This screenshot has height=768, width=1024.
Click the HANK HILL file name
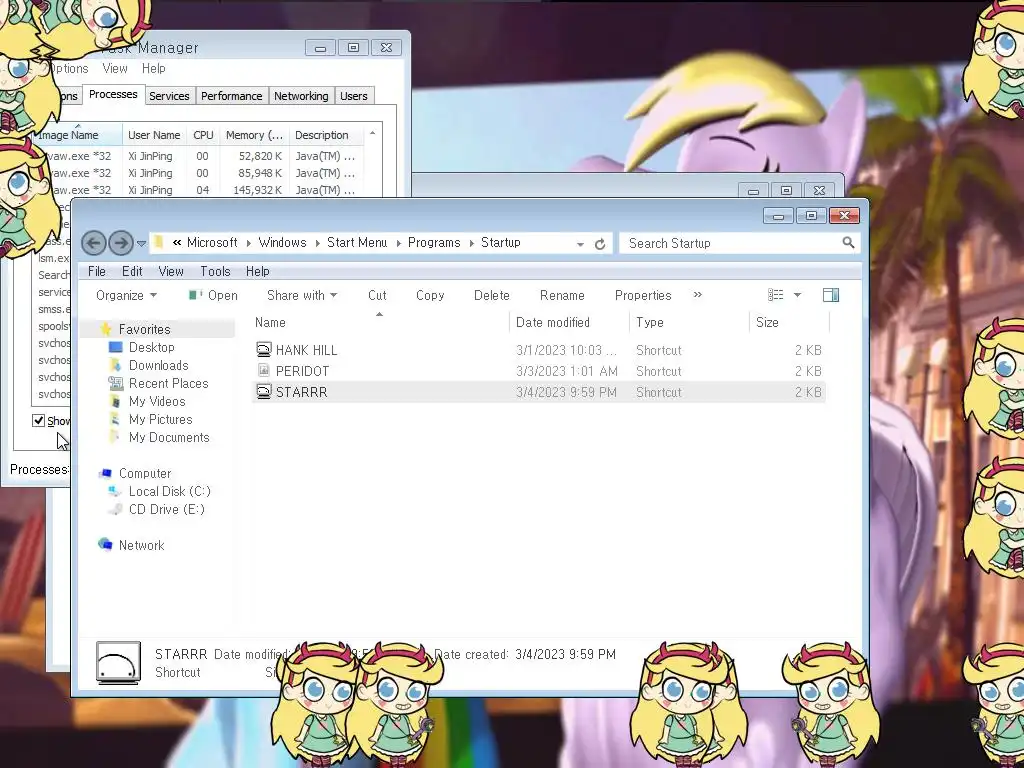coord(306,350)
